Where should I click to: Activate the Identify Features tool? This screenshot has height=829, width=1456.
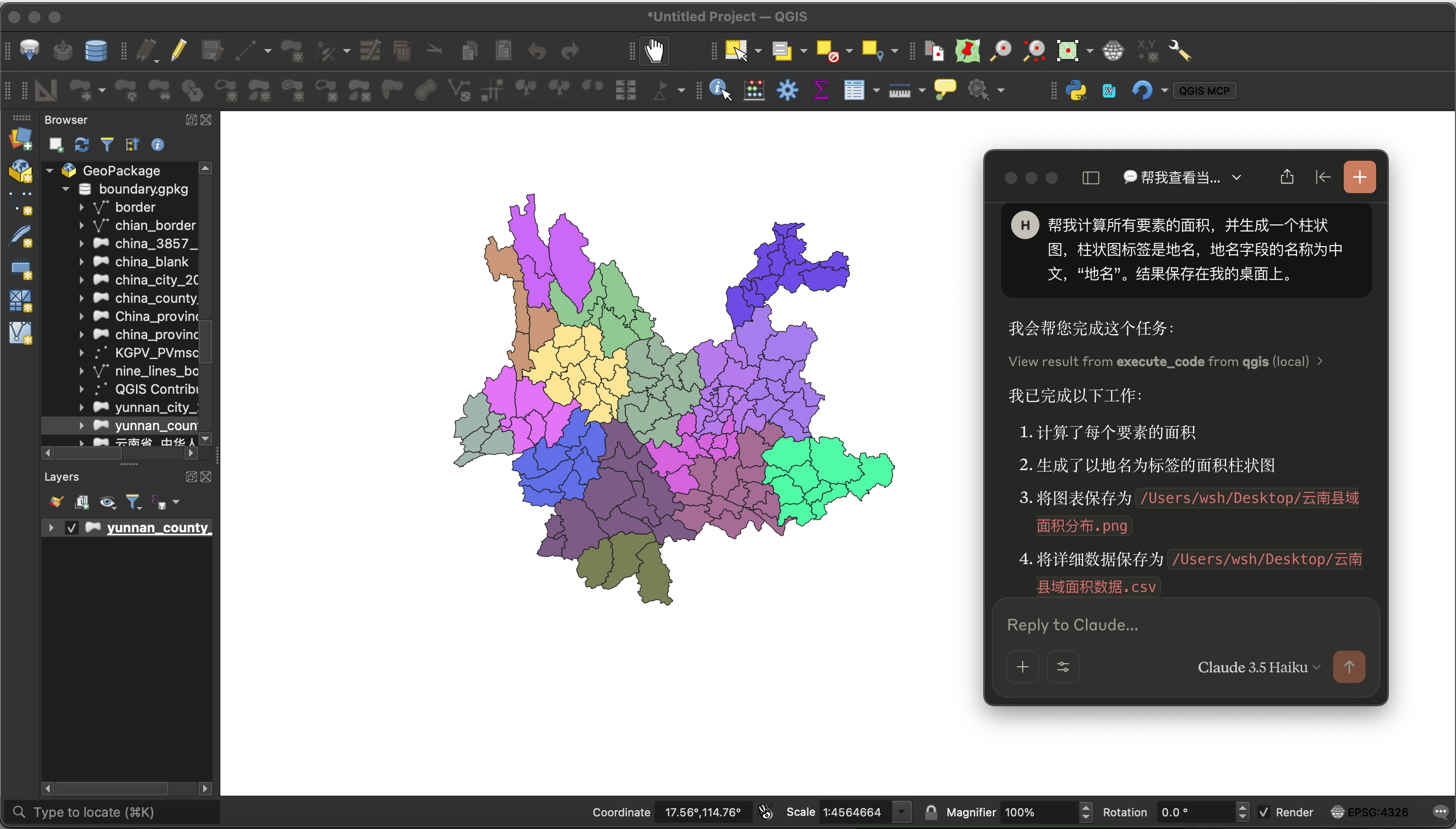718,88
